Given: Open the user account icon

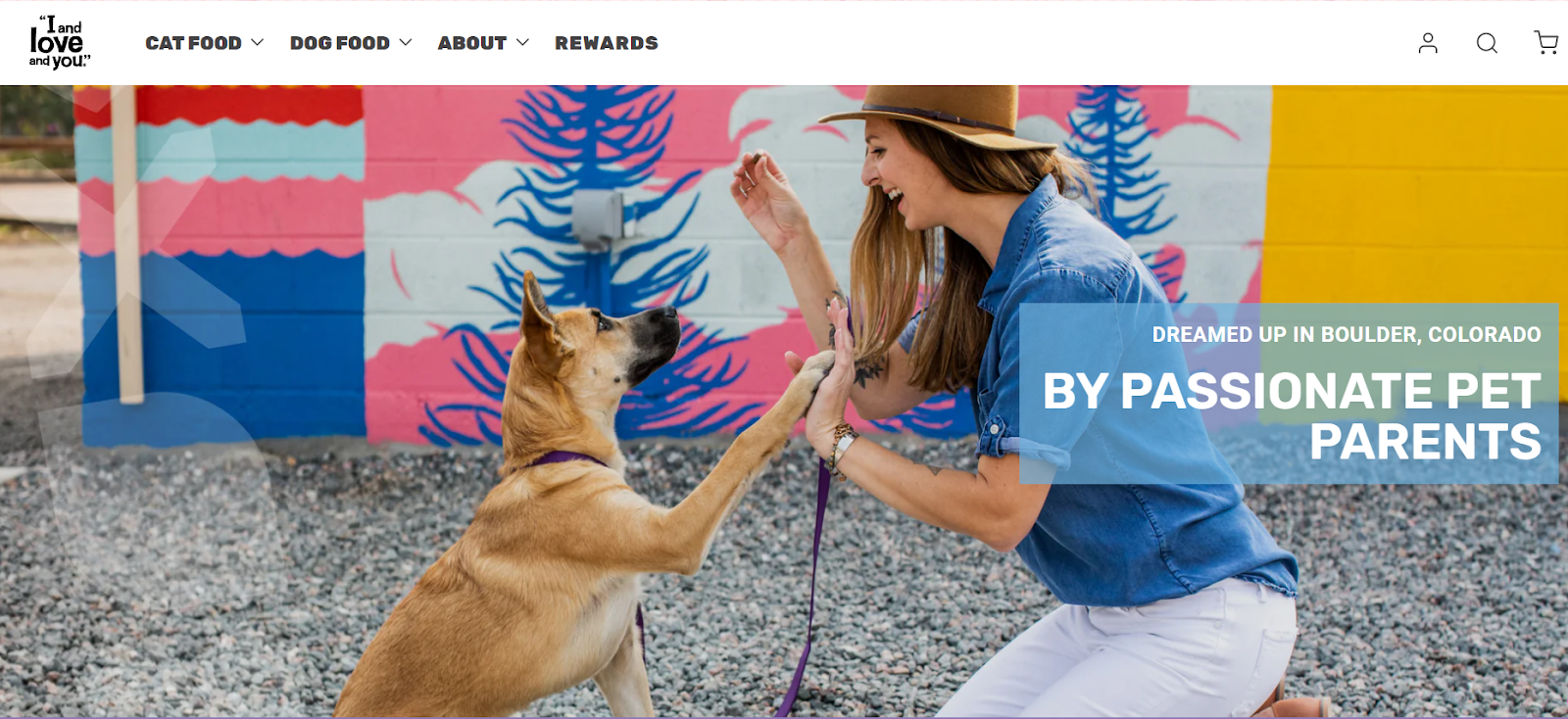Looking at the screenshot, I should pyautogui.click(x=1428, y=43).
